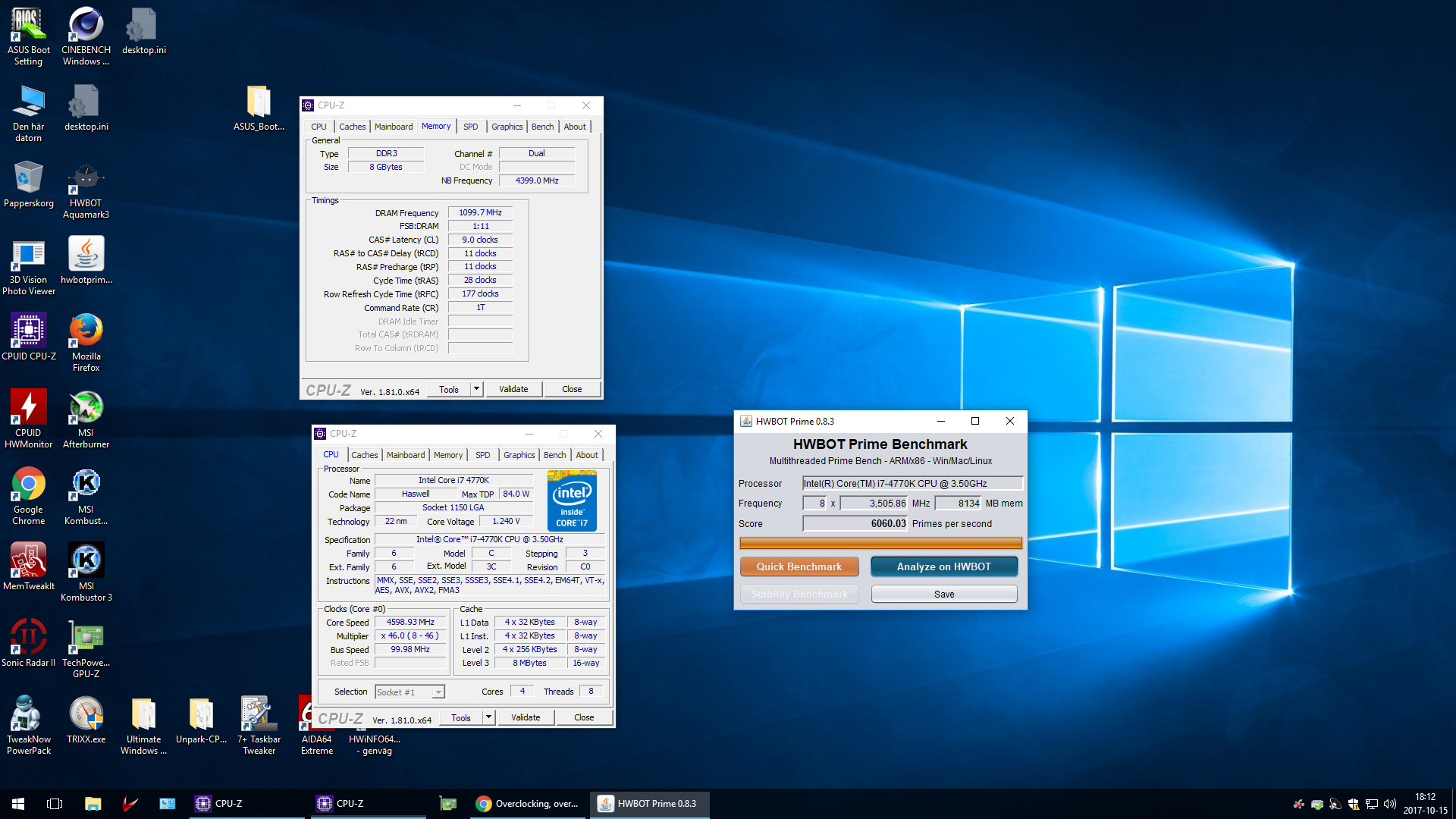Open MemTweakIt desktop icon
Image resolution: width=1456 pixels, height=819 pixels.
click(29, 566)
